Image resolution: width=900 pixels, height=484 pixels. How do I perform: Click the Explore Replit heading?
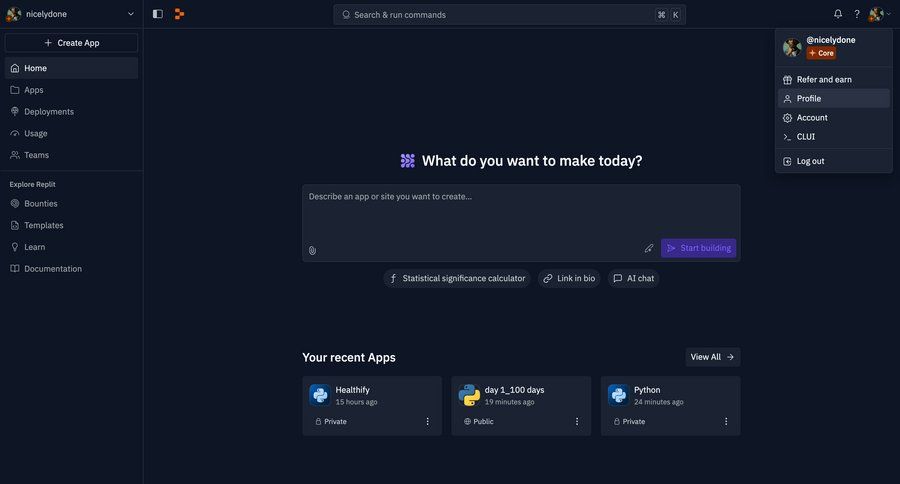pyautogui.click(x=33, y=184)
